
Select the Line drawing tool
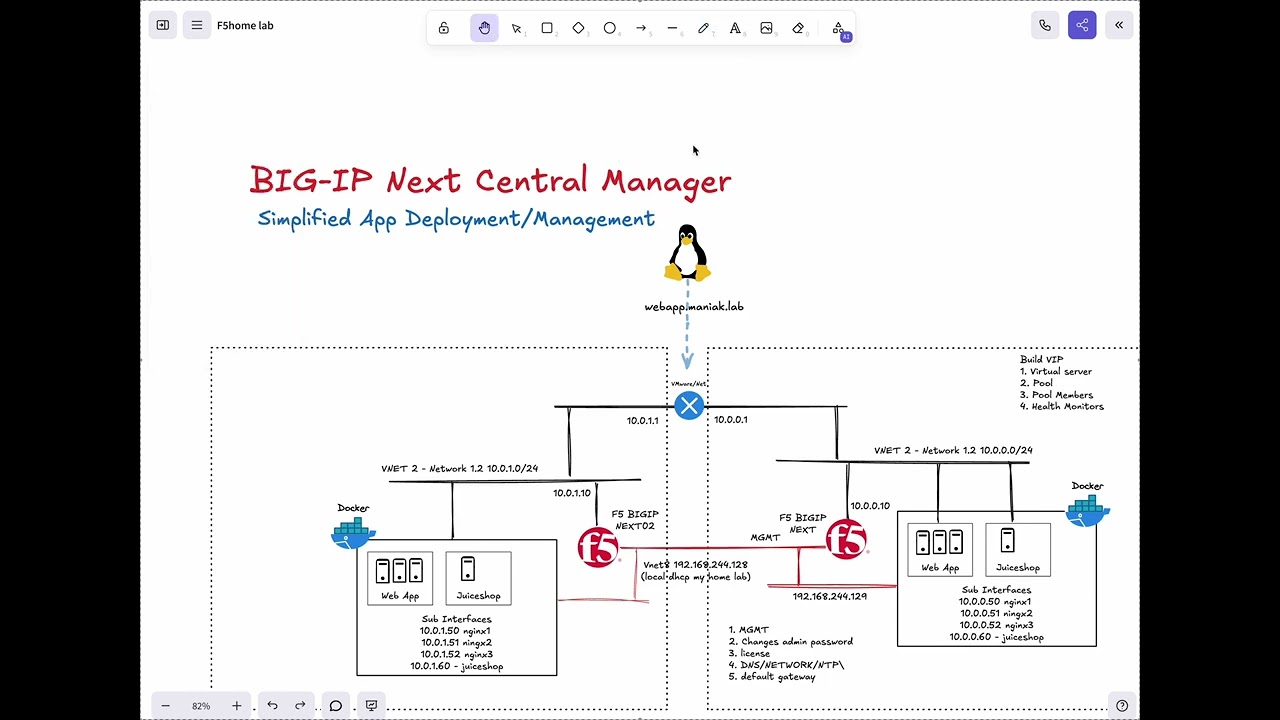(x=672, y=28)
